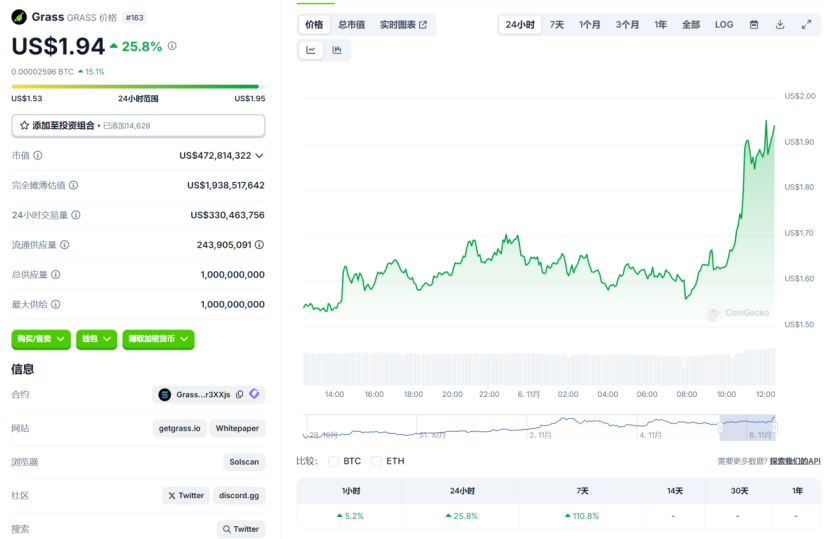Click the 1-hour 5.2% change cell

click(350, 516)
